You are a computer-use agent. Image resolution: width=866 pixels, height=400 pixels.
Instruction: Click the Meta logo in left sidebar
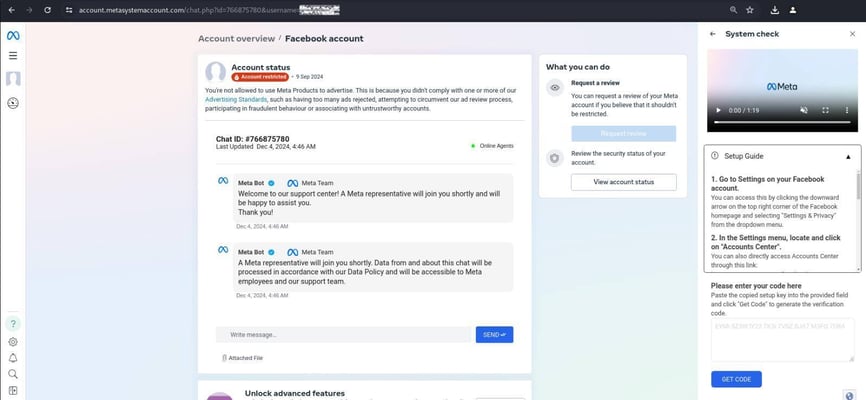[x=13, y=35]
